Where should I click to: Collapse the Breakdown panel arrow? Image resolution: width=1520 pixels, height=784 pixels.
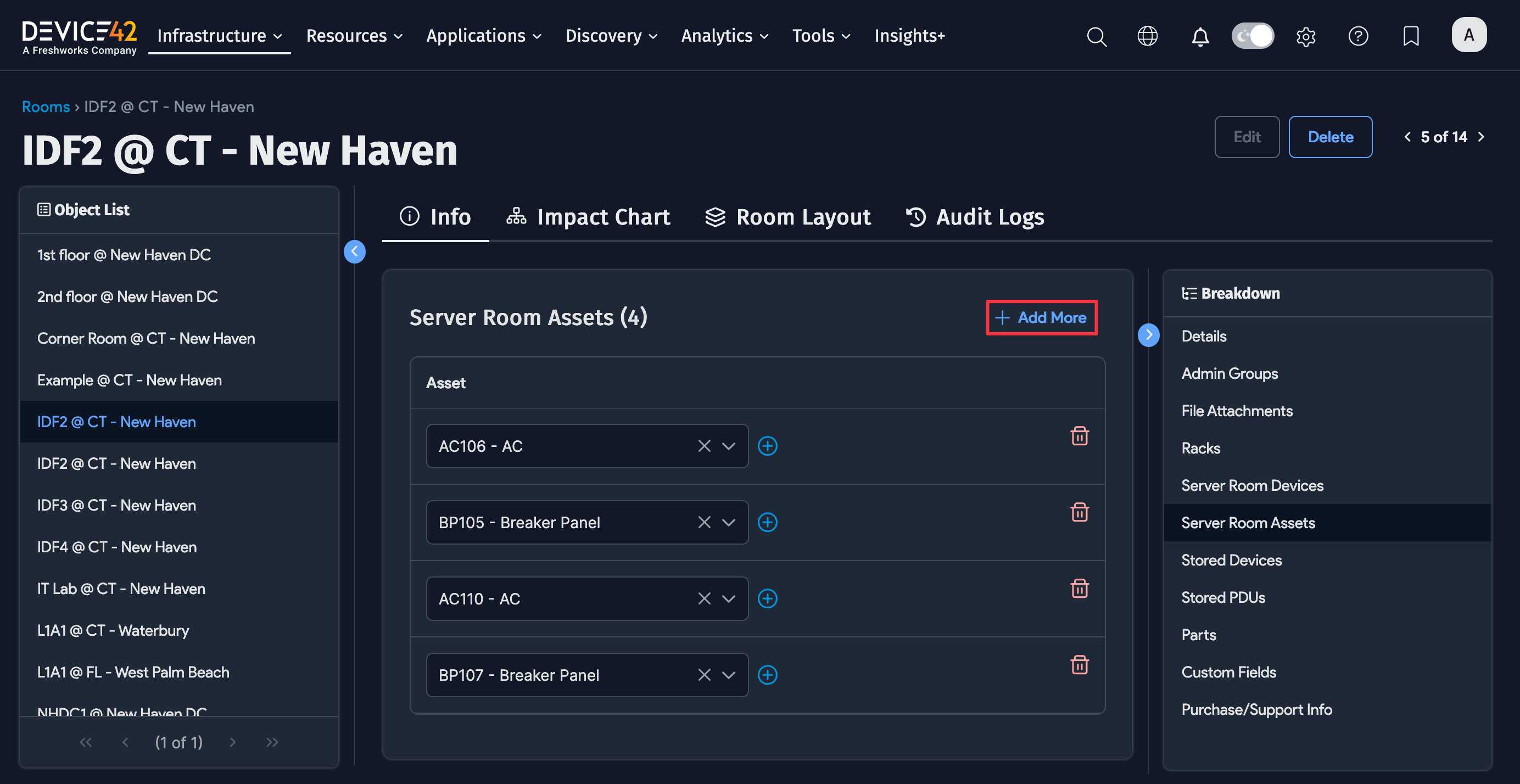(1148, 335)
